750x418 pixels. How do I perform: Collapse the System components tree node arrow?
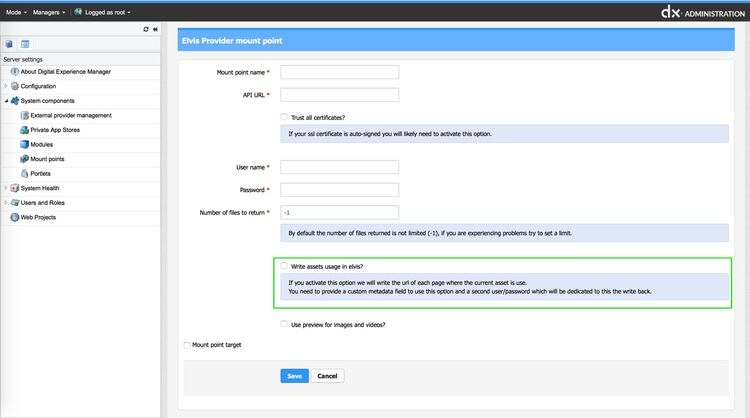click(x=6, y=101)
